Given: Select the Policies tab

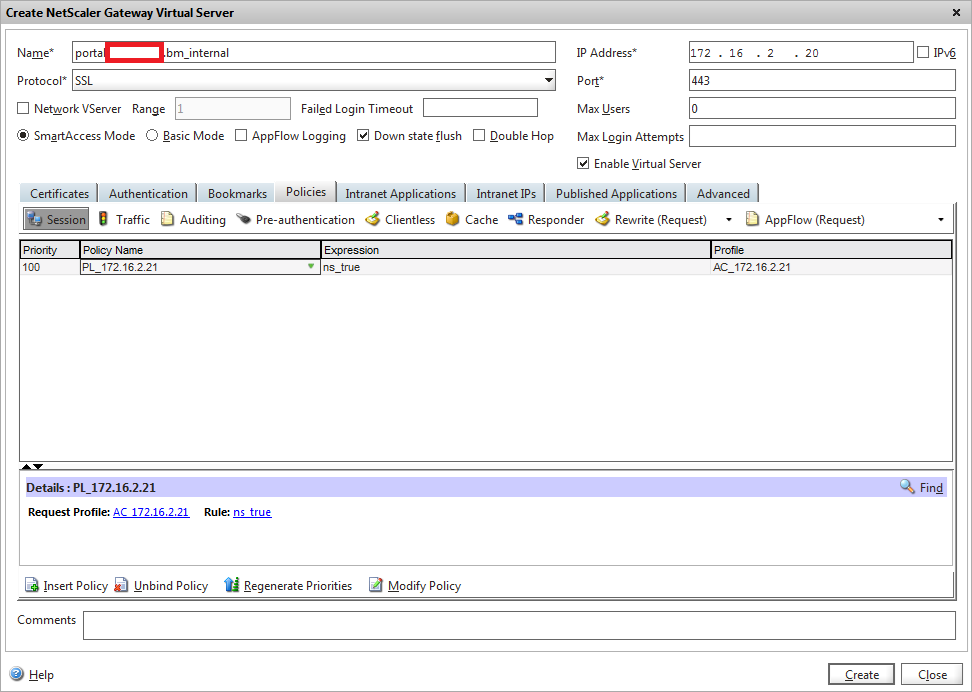Looking at the screenshot, I should tap(306, 192).
